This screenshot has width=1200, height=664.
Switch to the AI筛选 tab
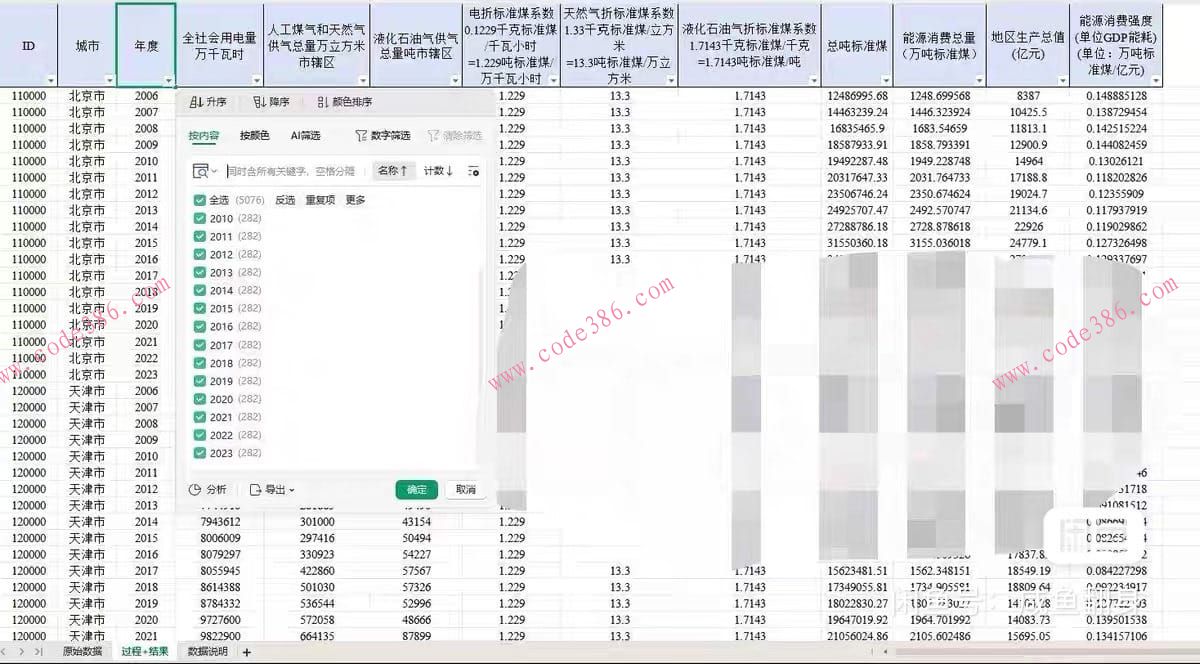305,135
